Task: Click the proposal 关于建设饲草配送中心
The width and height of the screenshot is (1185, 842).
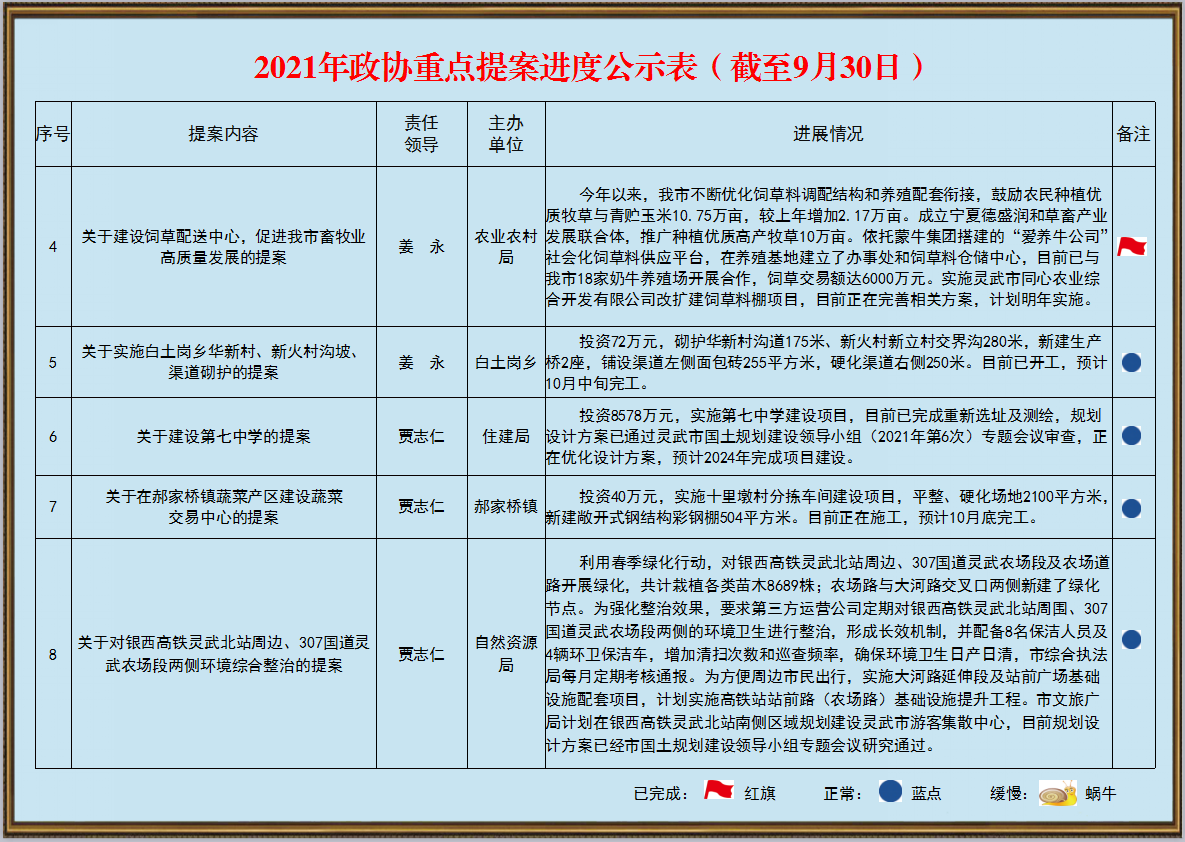Action: pyautogui.click(x=224, y=247)
